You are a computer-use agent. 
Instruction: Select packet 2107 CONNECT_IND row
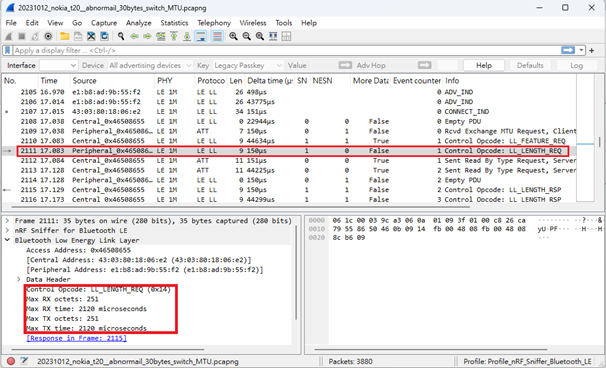289,111
